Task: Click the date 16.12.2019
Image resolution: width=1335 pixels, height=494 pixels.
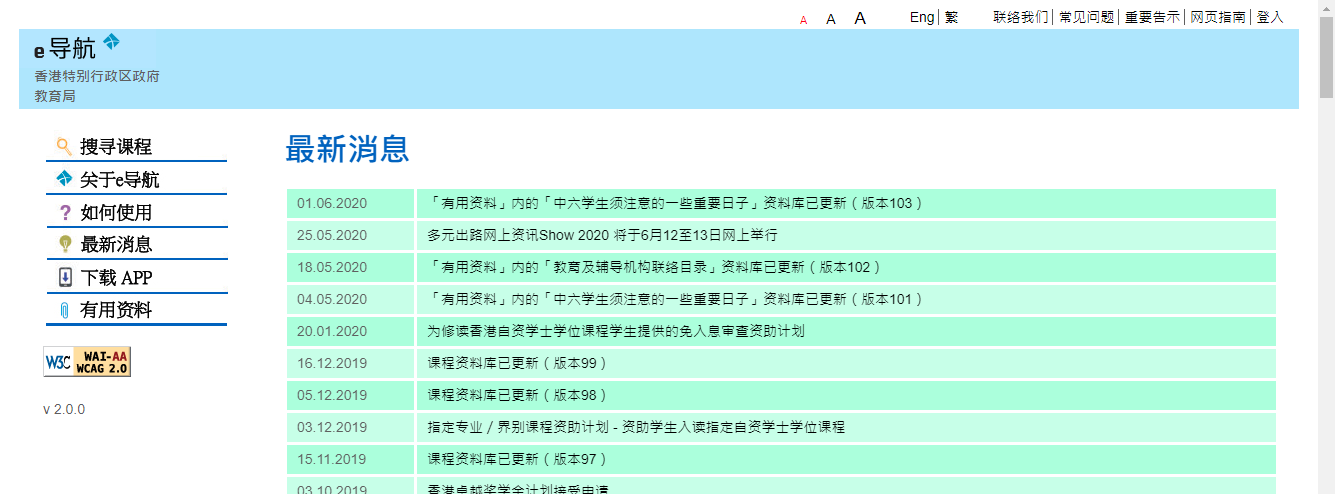Action: tap(332, 363)
